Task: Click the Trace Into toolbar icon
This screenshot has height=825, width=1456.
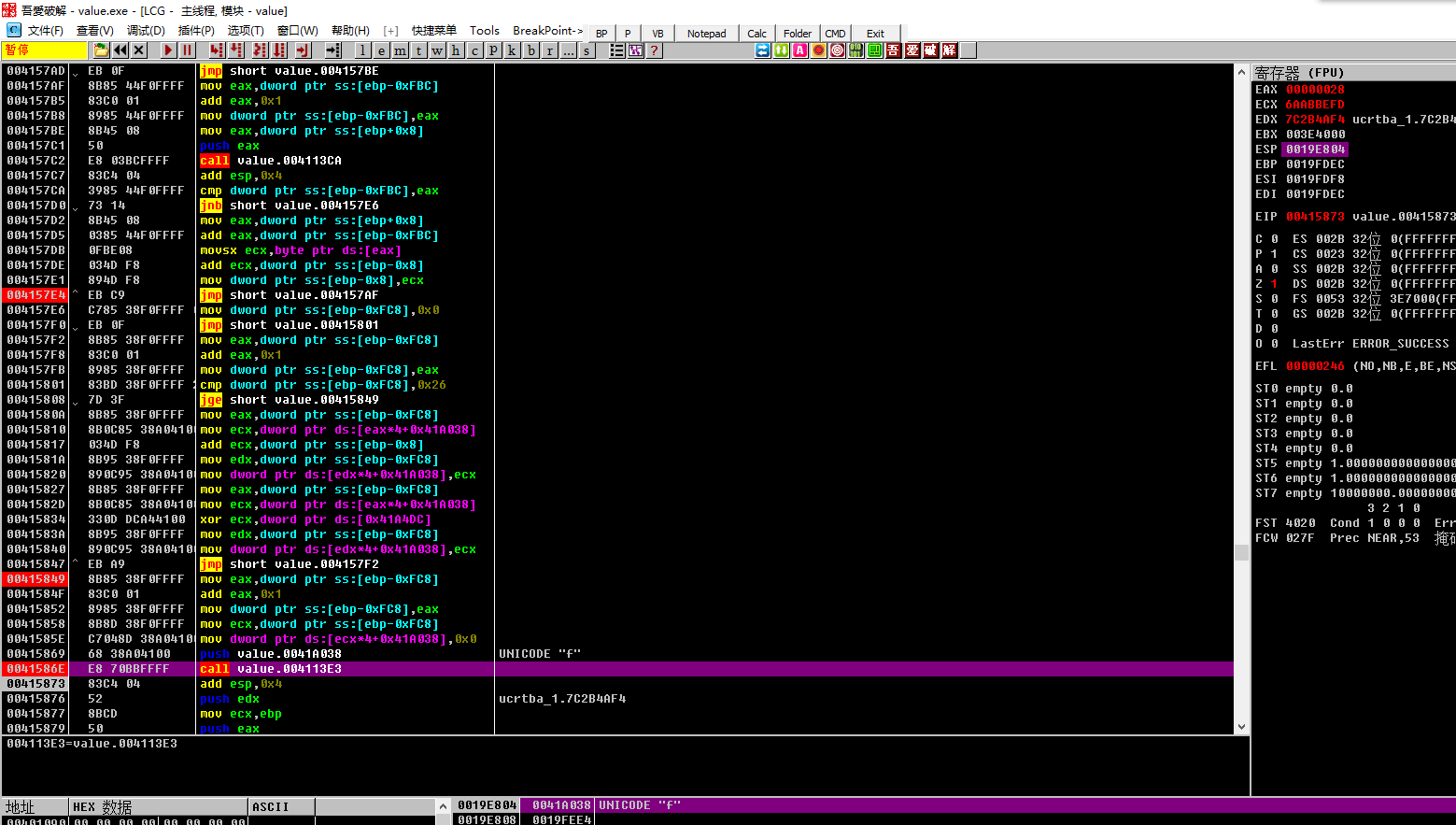Action: point(260,50)
